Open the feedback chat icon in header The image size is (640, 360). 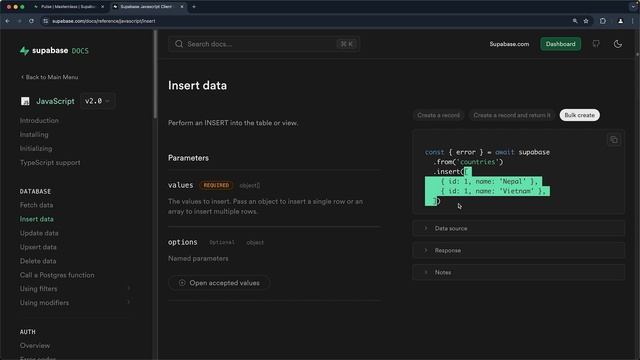point(596,44)
